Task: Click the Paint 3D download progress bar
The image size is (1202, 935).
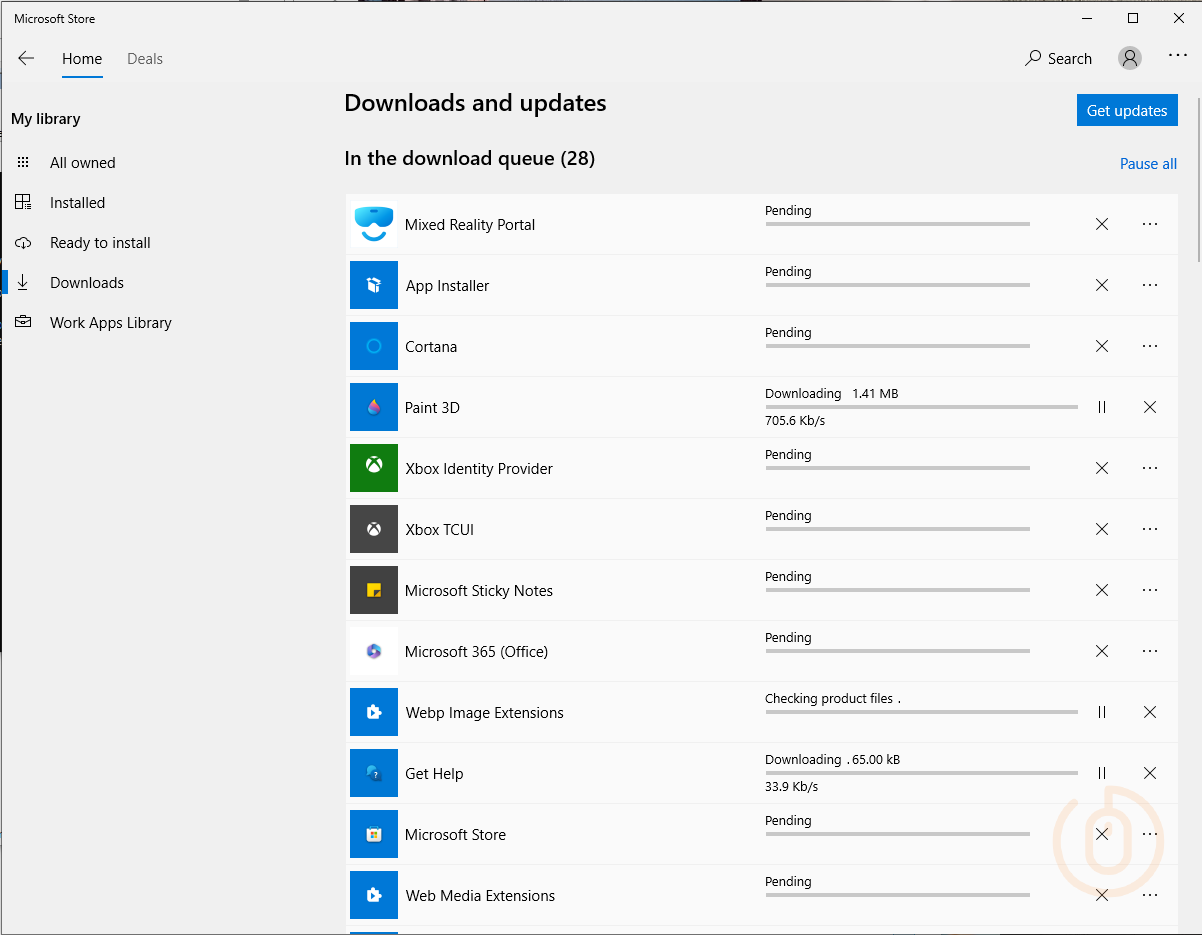Action: tap(921, 407)
